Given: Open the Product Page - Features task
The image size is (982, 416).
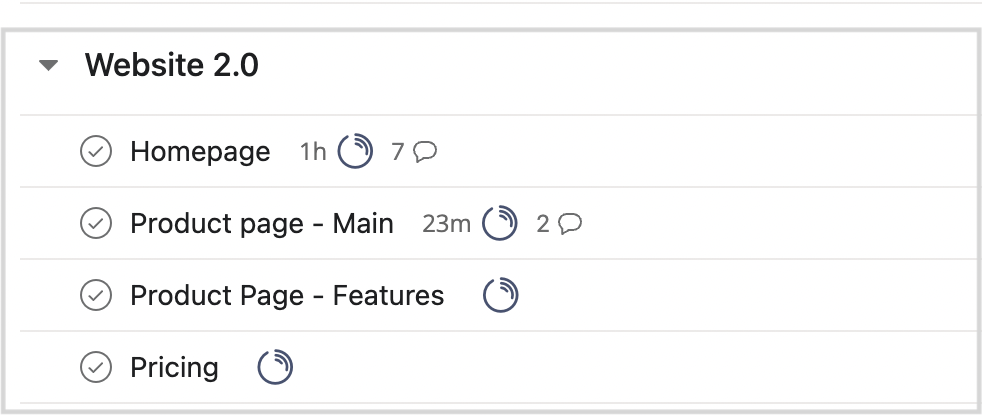Looking at the screenshot, I should (x=287, y=296).
